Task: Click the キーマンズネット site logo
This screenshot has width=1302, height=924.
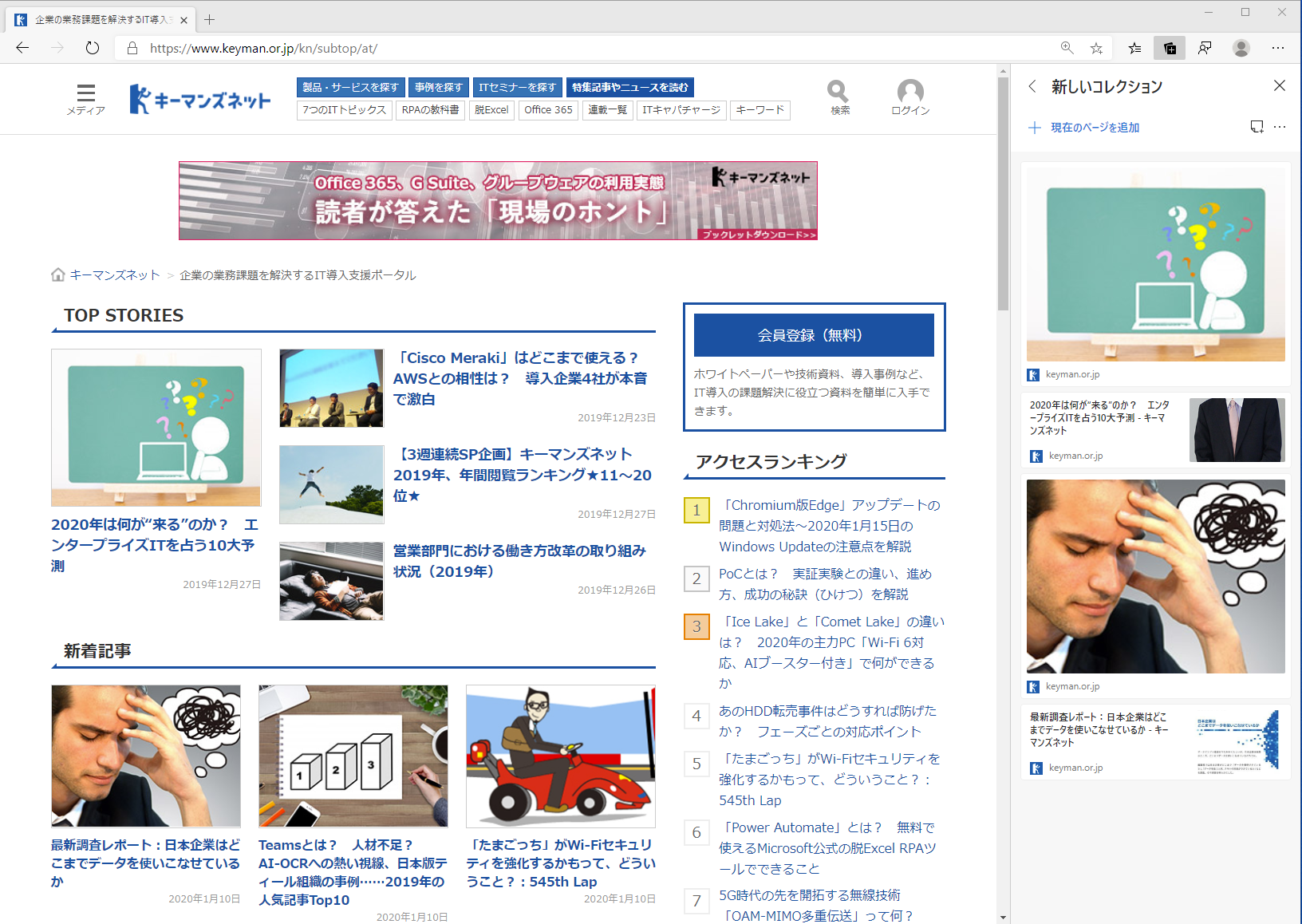Action: 199,100
